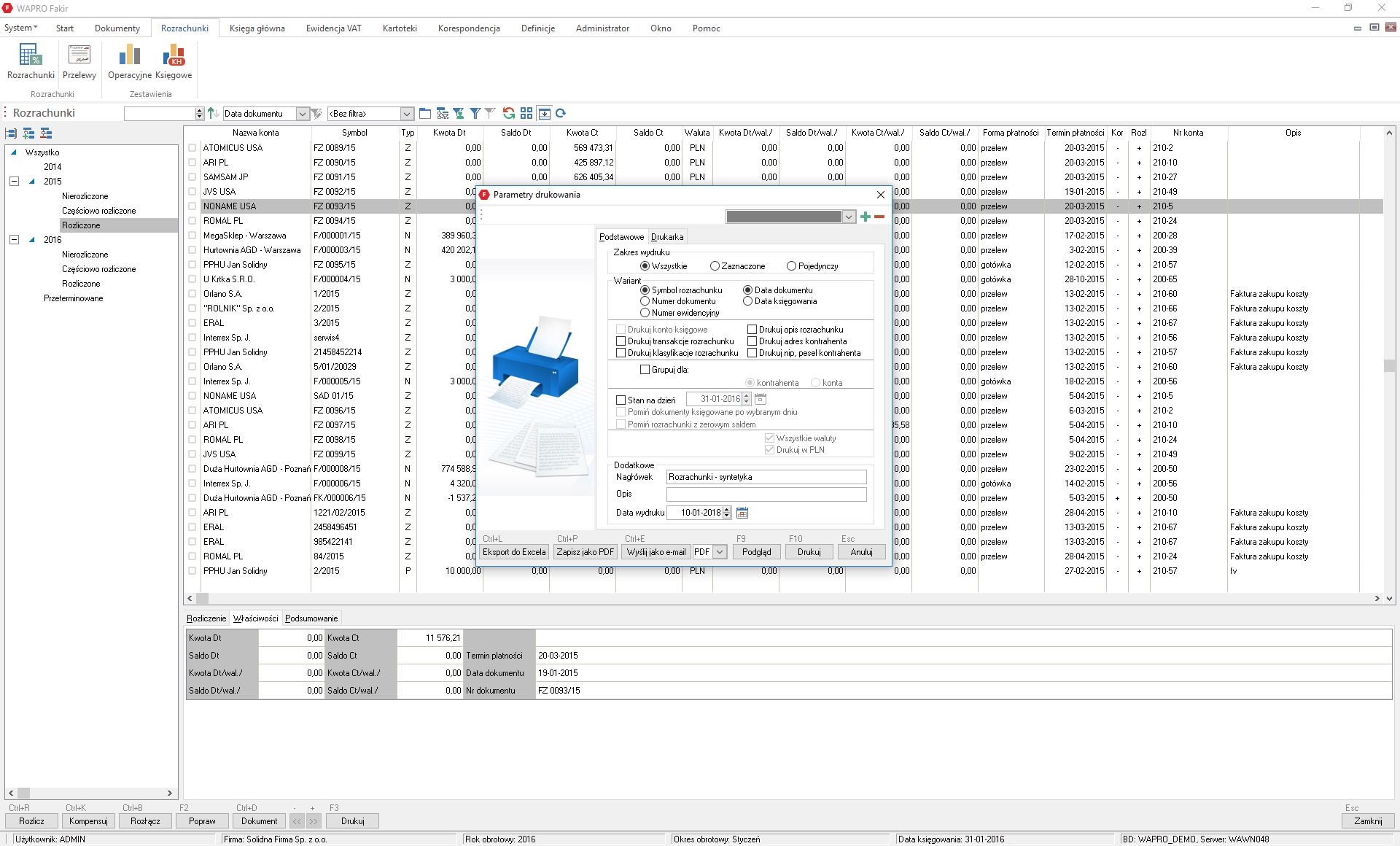Enable Drukuj opis rozrachunku checkbox

pos(752,330)
